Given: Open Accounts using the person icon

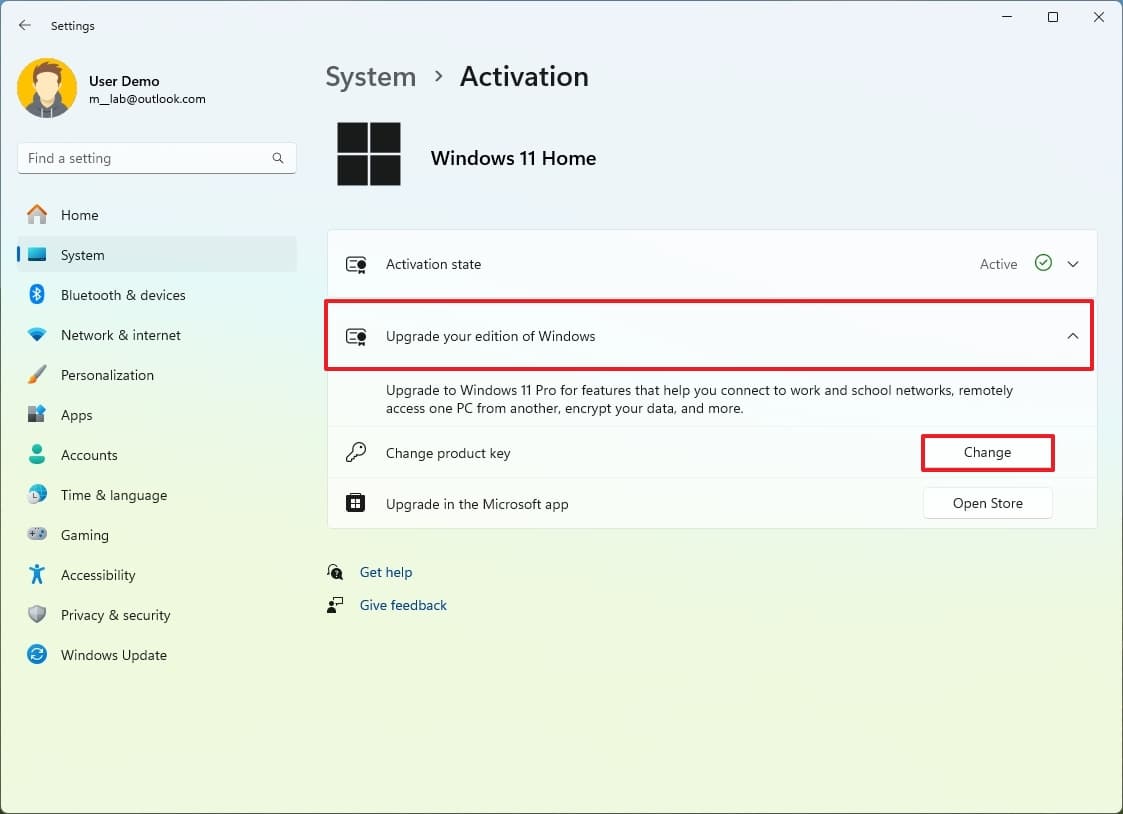Looking at the screenshot, I should tap(37, 455).
